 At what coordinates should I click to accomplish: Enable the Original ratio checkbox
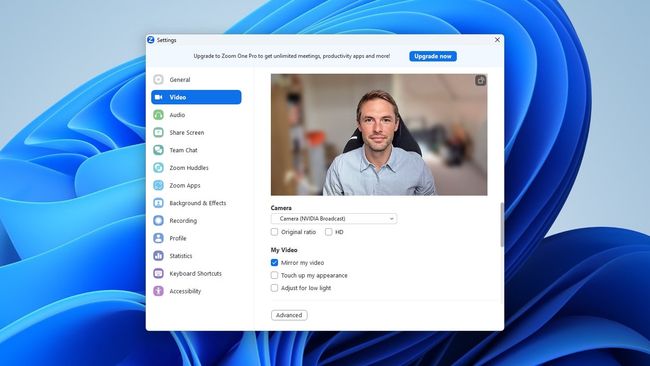274,232
